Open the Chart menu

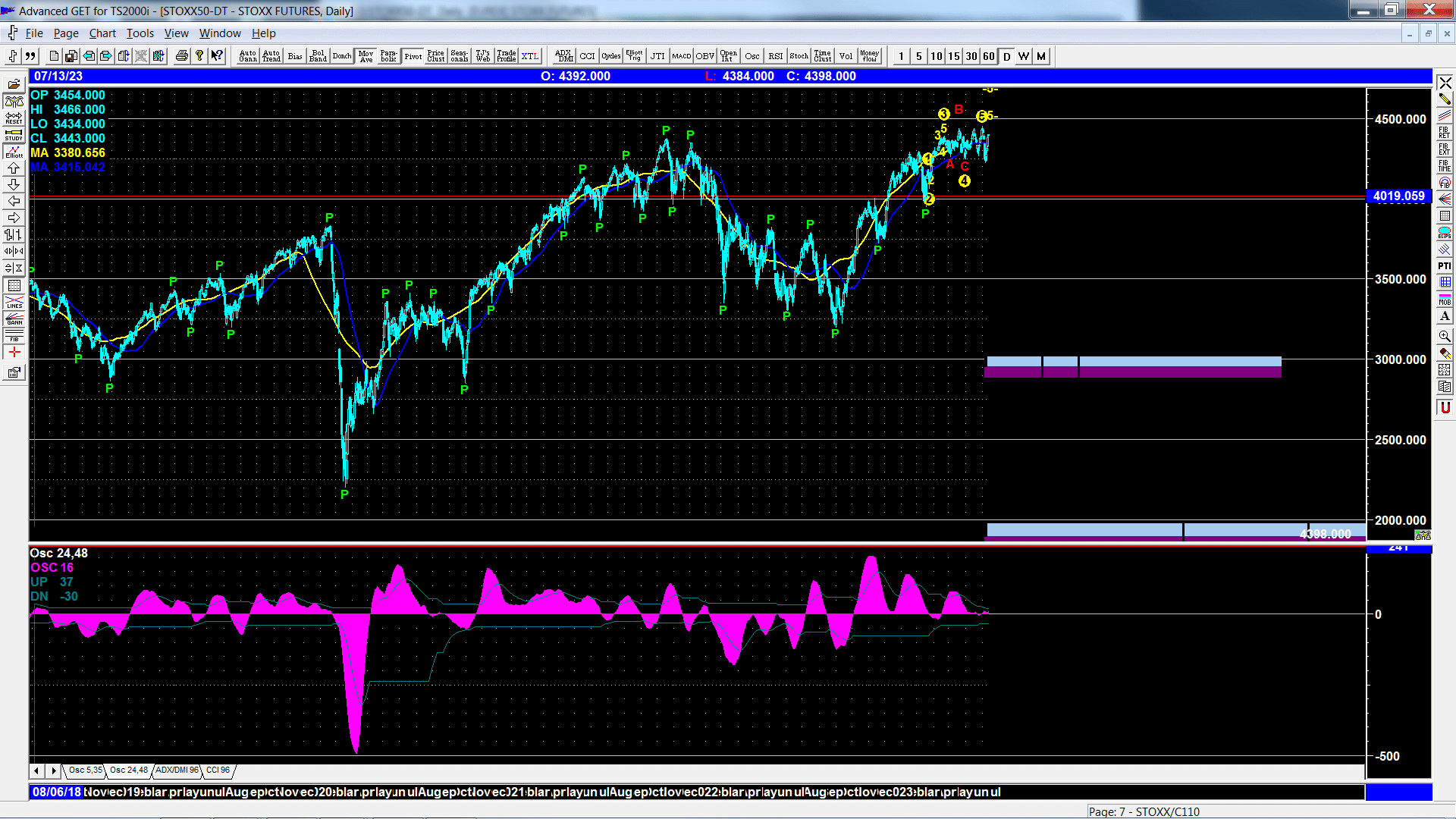102,33
